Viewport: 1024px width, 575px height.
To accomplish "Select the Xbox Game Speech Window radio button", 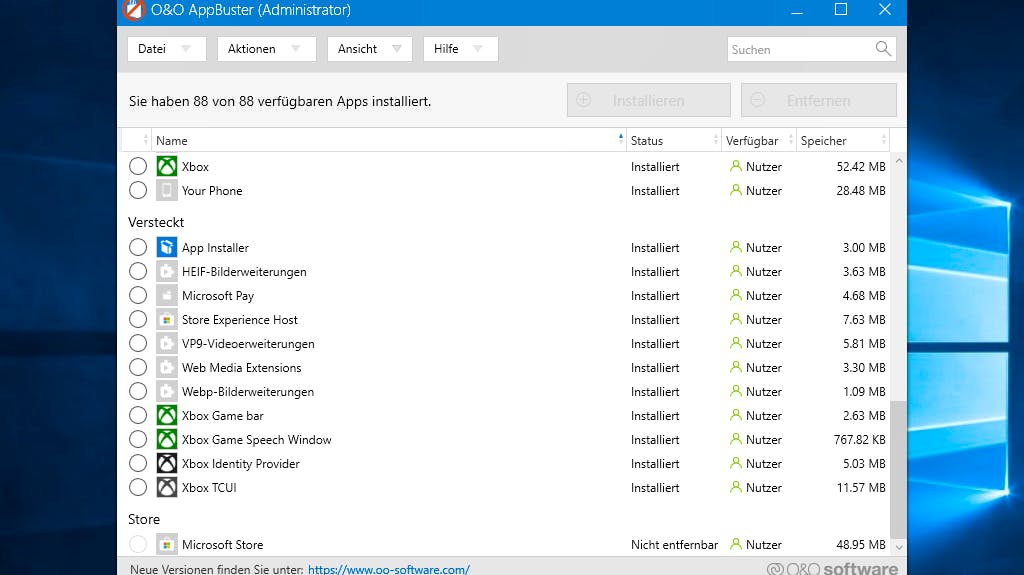I will pyautogui.click(x=138, y=439).
